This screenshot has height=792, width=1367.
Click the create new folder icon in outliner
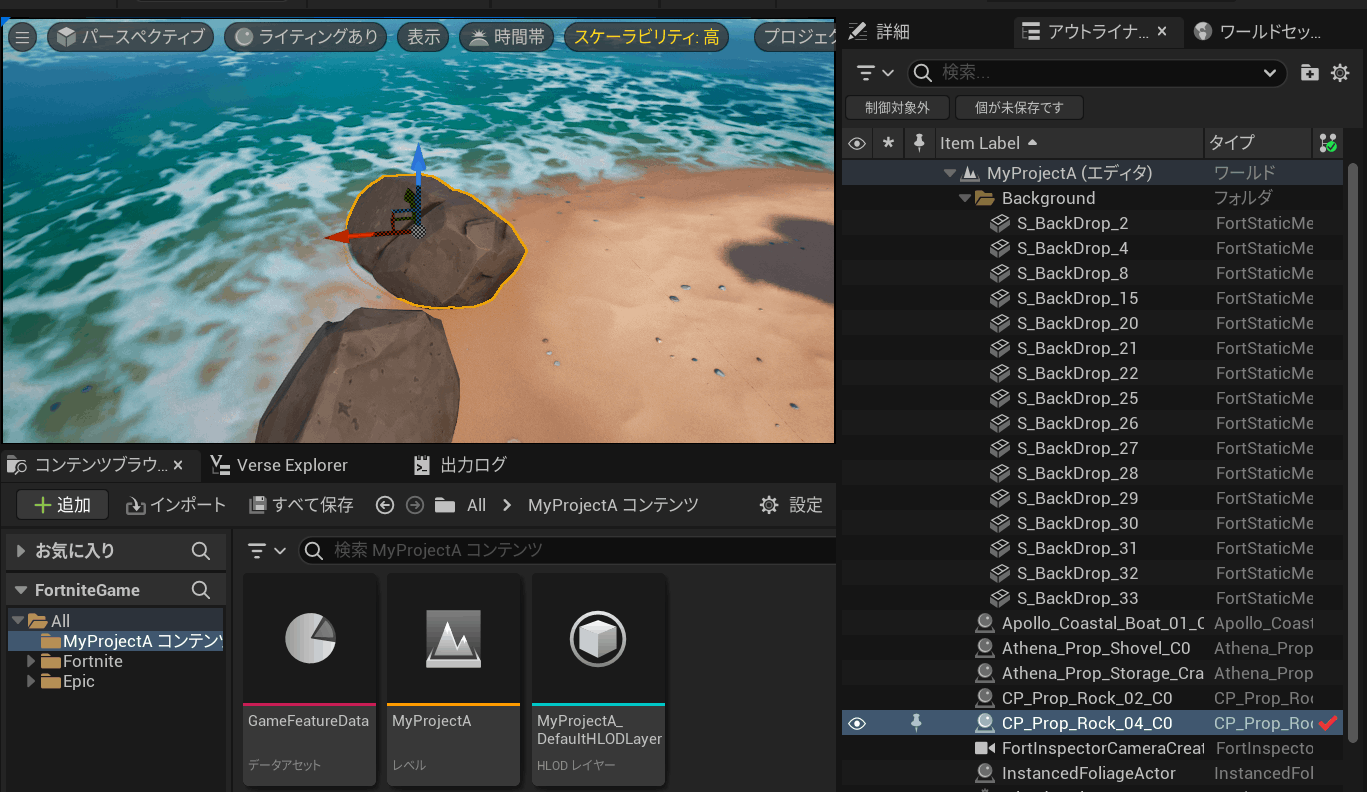[1309, 73]
